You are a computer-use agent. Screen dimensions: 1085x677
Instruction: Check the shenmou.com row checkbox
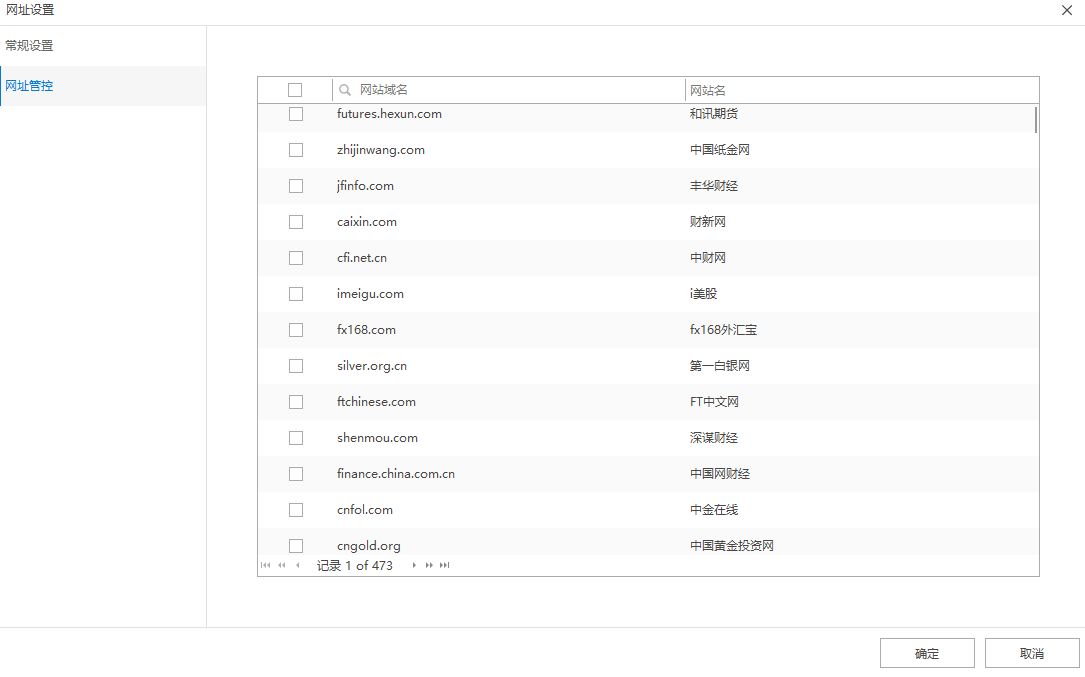pos(295,437)
